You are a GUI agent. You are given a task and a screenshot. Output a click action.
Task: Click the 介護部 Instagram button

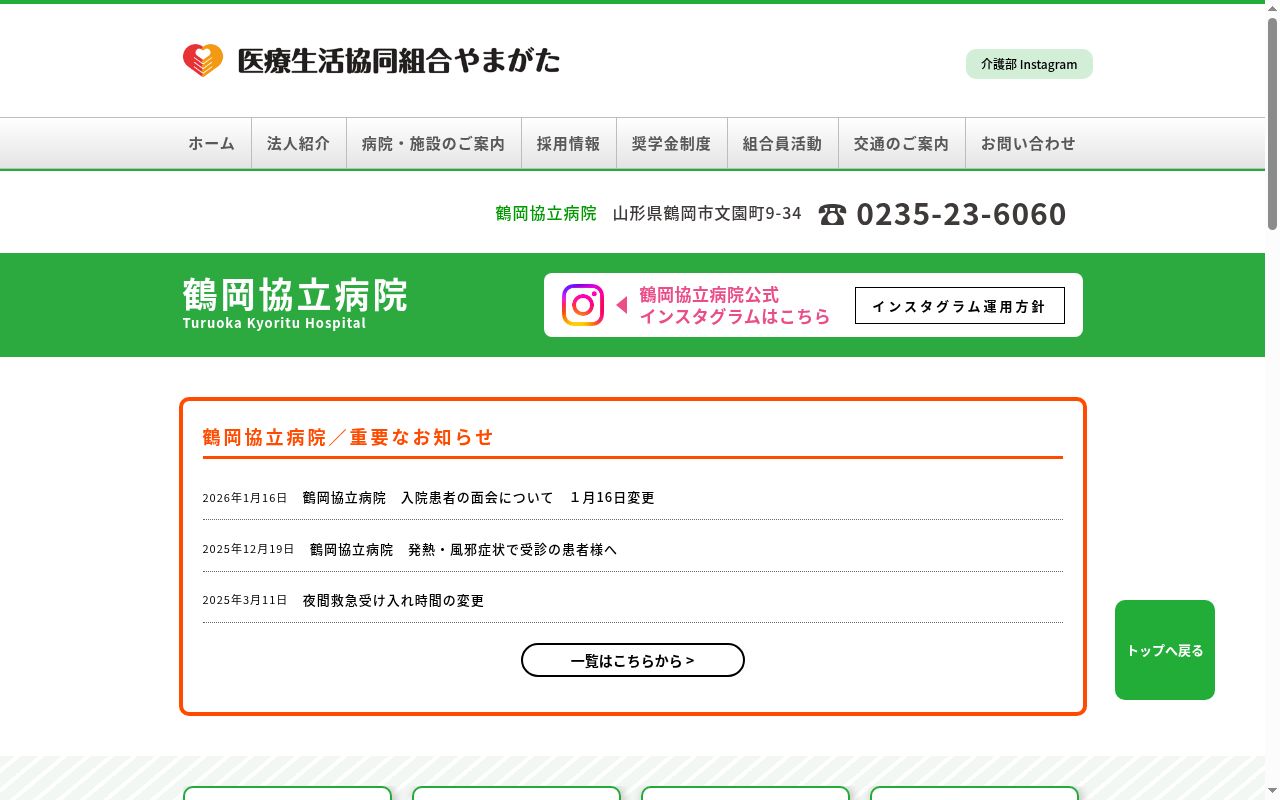[1029, 64]
